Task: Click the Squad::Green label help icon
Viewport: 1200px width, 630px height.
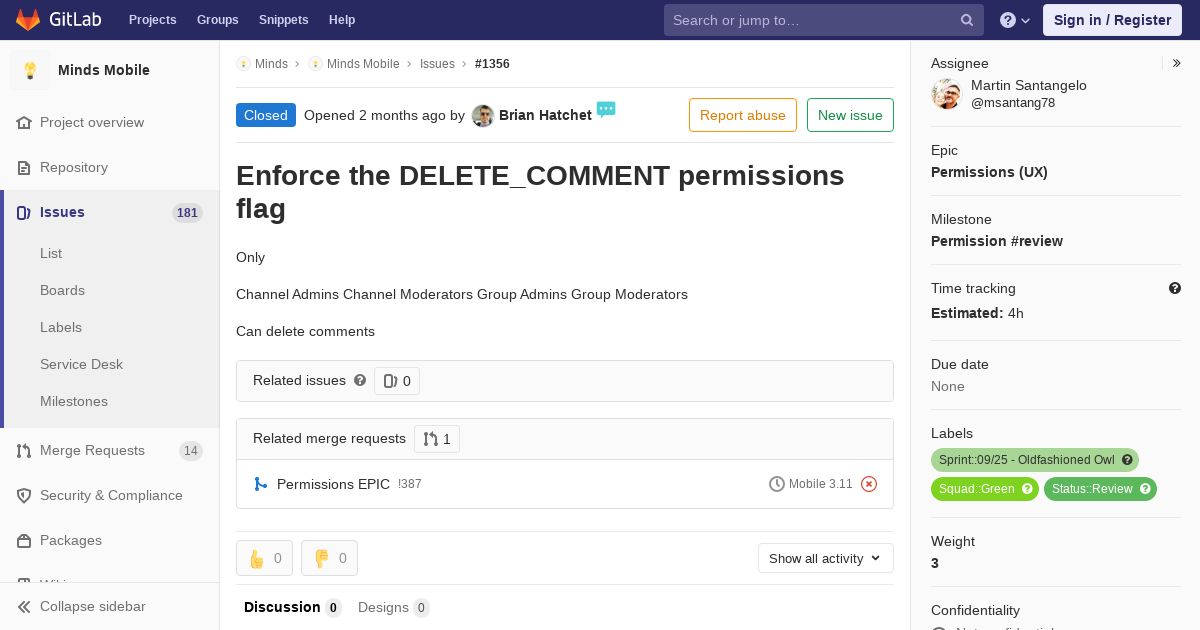Action: tap(1027, 489)
